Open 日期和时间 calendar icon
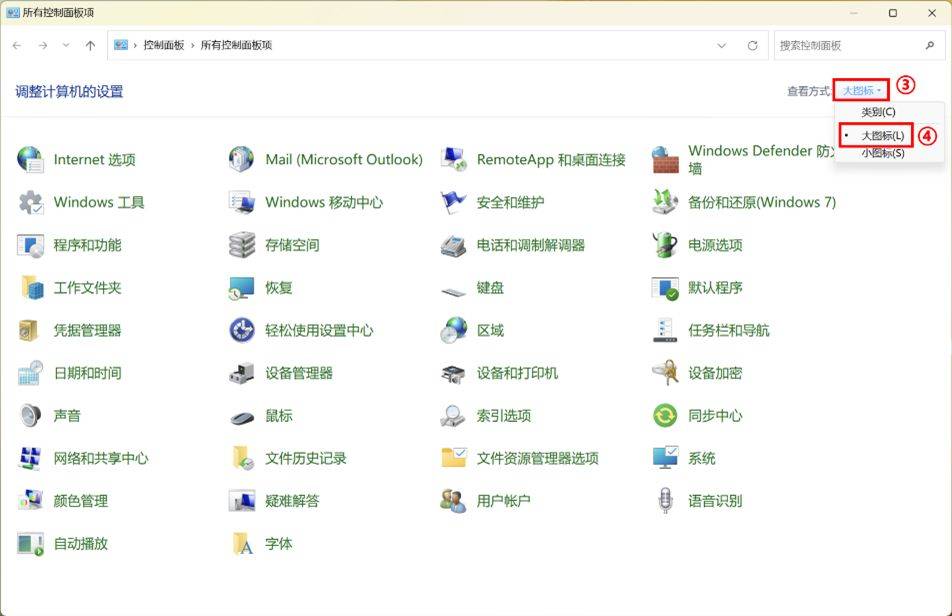952x616 pixels. [30, 373]
